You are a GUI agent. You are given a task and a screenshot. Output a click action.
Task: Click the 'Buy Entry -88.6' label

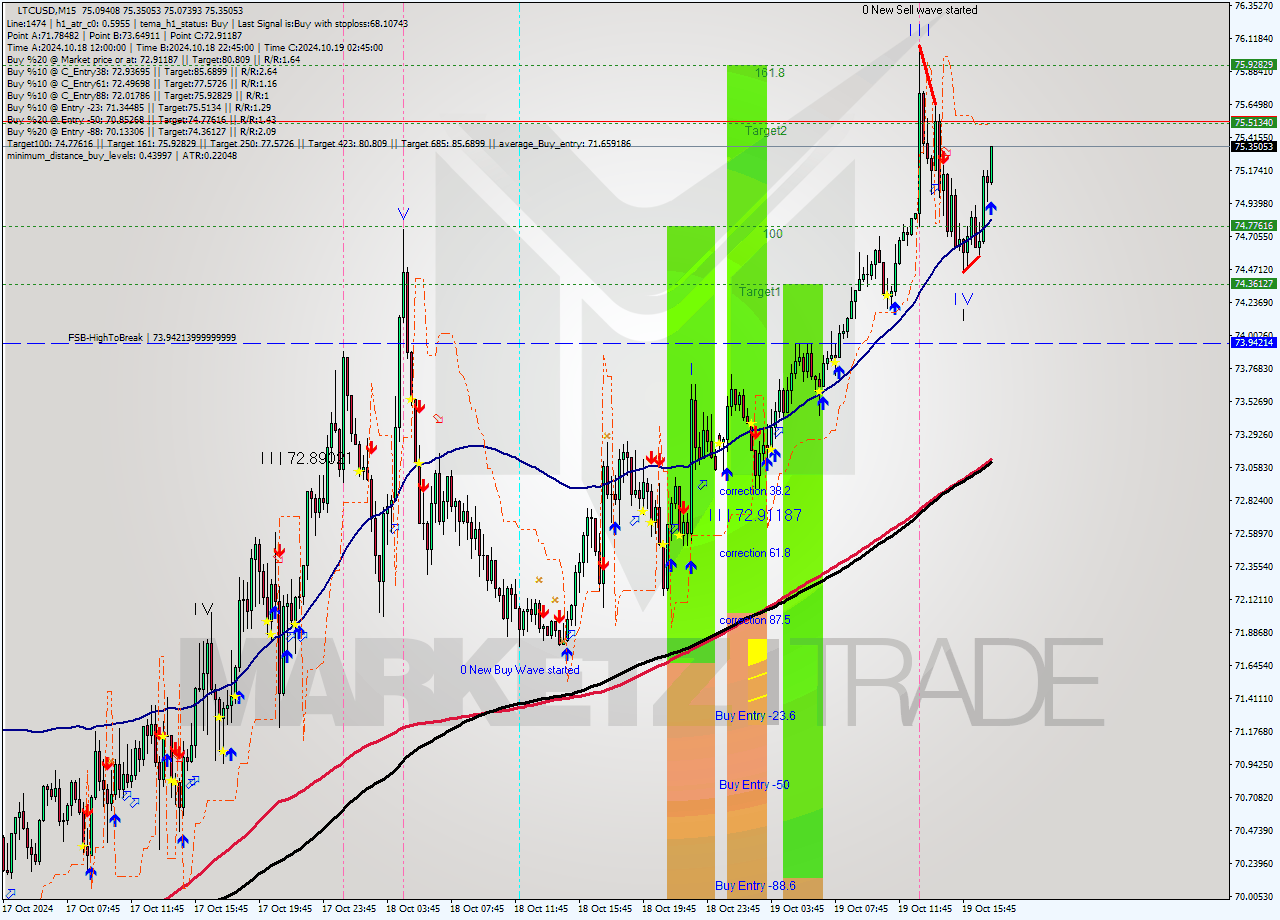tap(755, 886)
